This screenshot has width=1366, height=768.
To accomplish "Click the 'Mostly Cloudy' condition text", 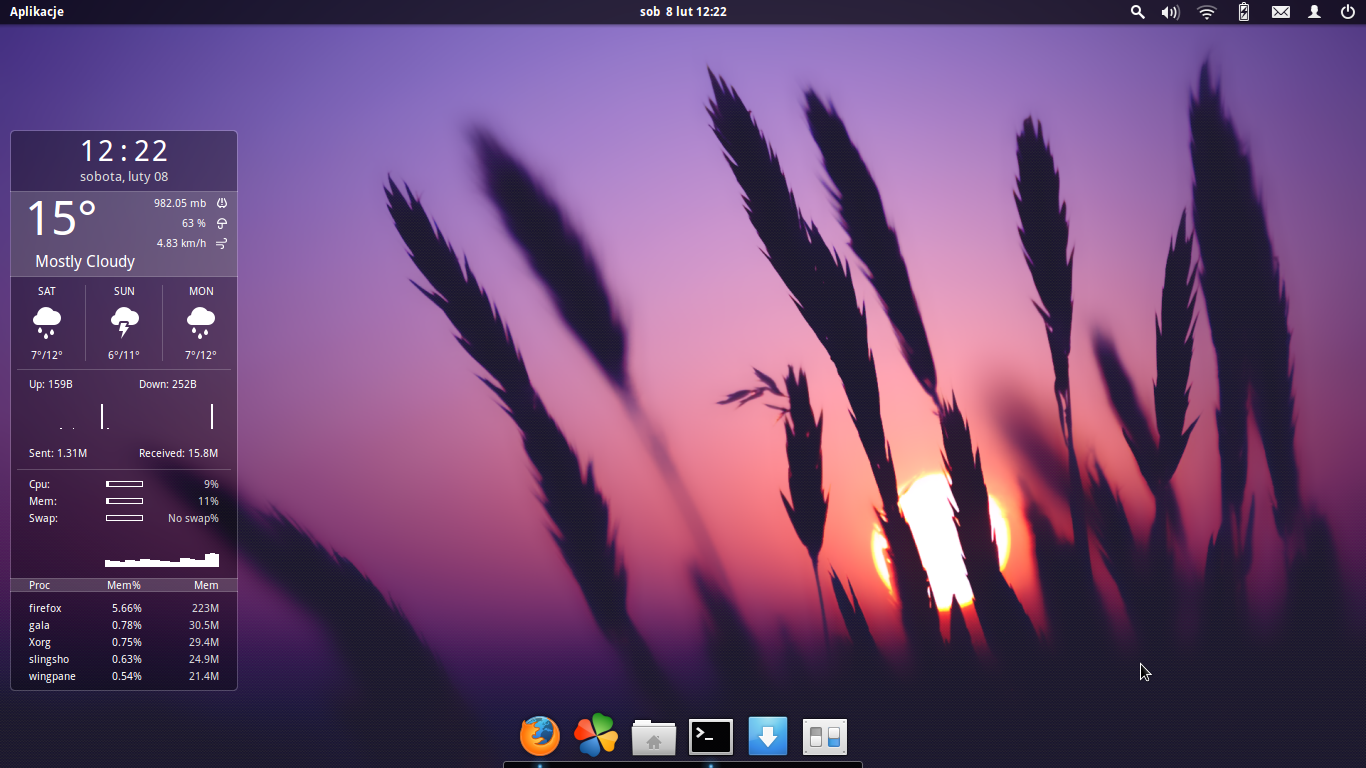I will (85, 261).
